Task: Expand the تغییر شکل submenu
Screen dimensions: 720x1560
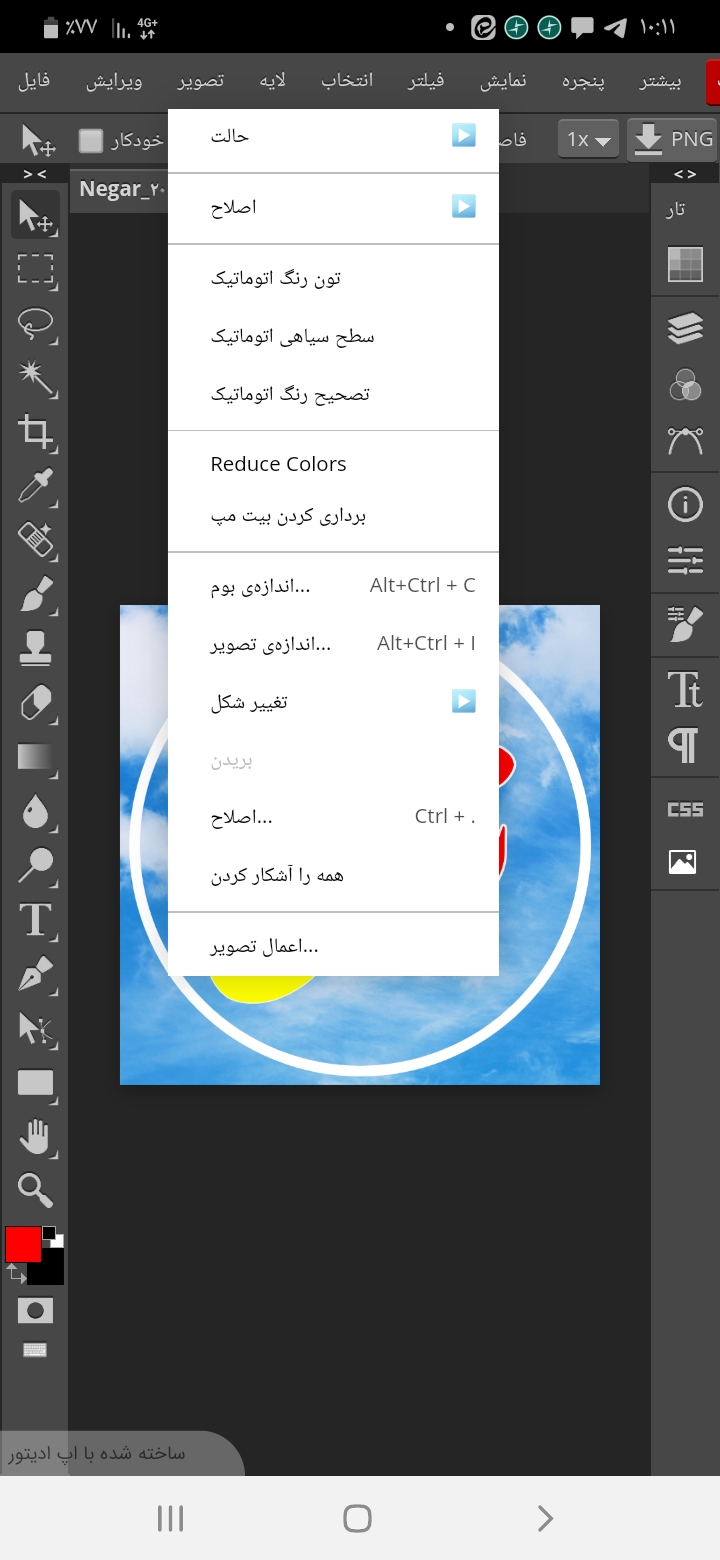Action: point(333,702)
